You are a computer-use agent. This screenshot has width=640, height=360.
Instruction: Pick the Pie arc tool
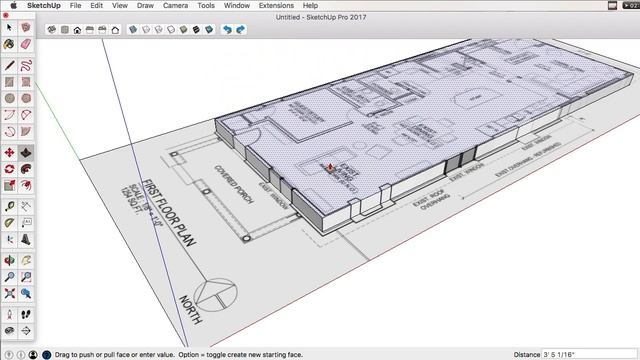tap(26, 131)
